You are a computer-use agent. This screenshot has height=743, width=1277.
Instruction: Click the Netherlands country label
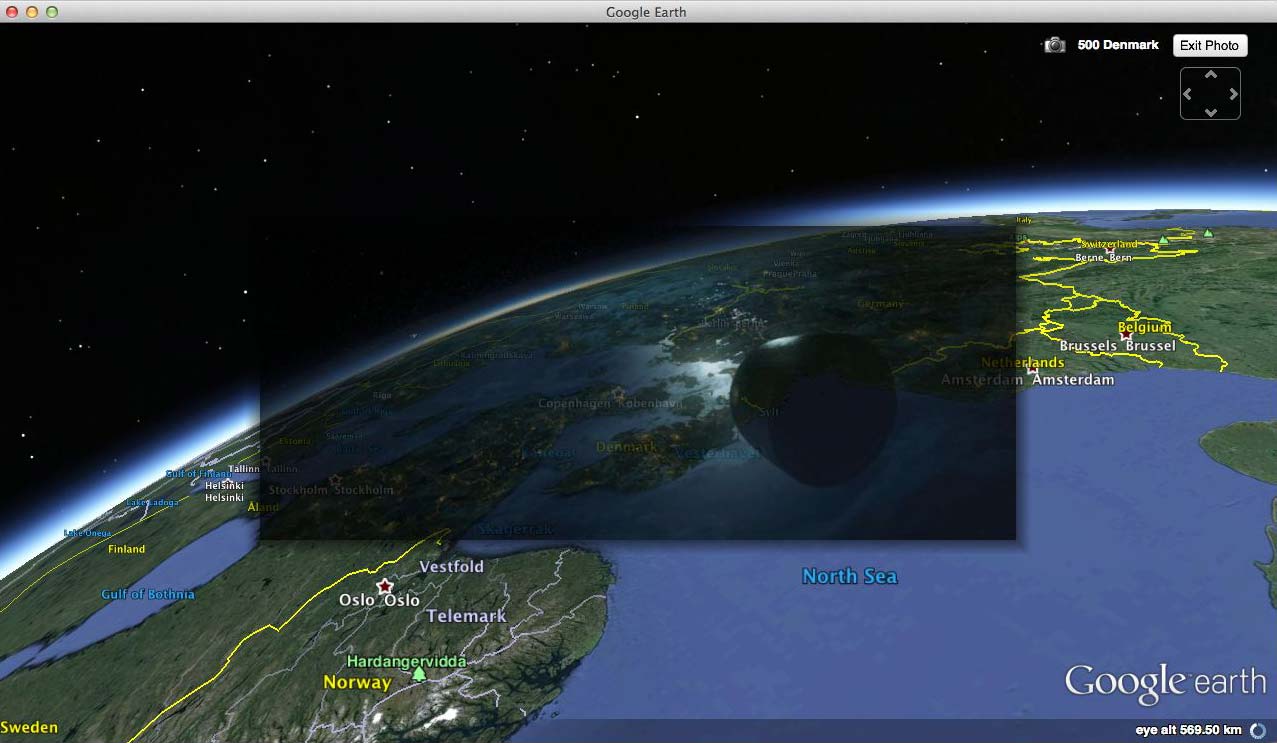tap(1022, 362)
